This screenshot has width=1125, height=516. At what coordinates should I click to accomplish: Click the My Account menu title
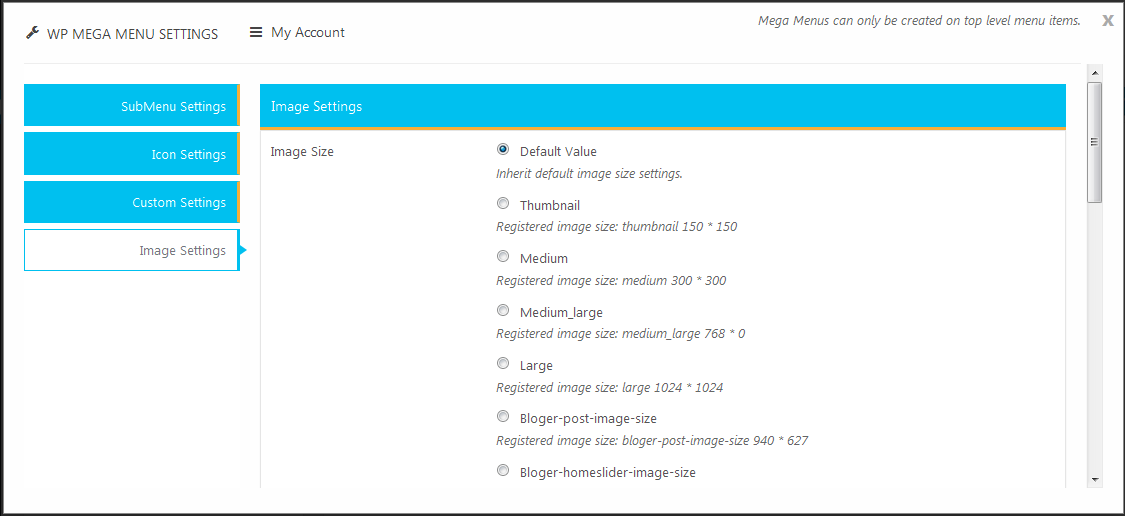pyautogui.click(x=308, y=32)
